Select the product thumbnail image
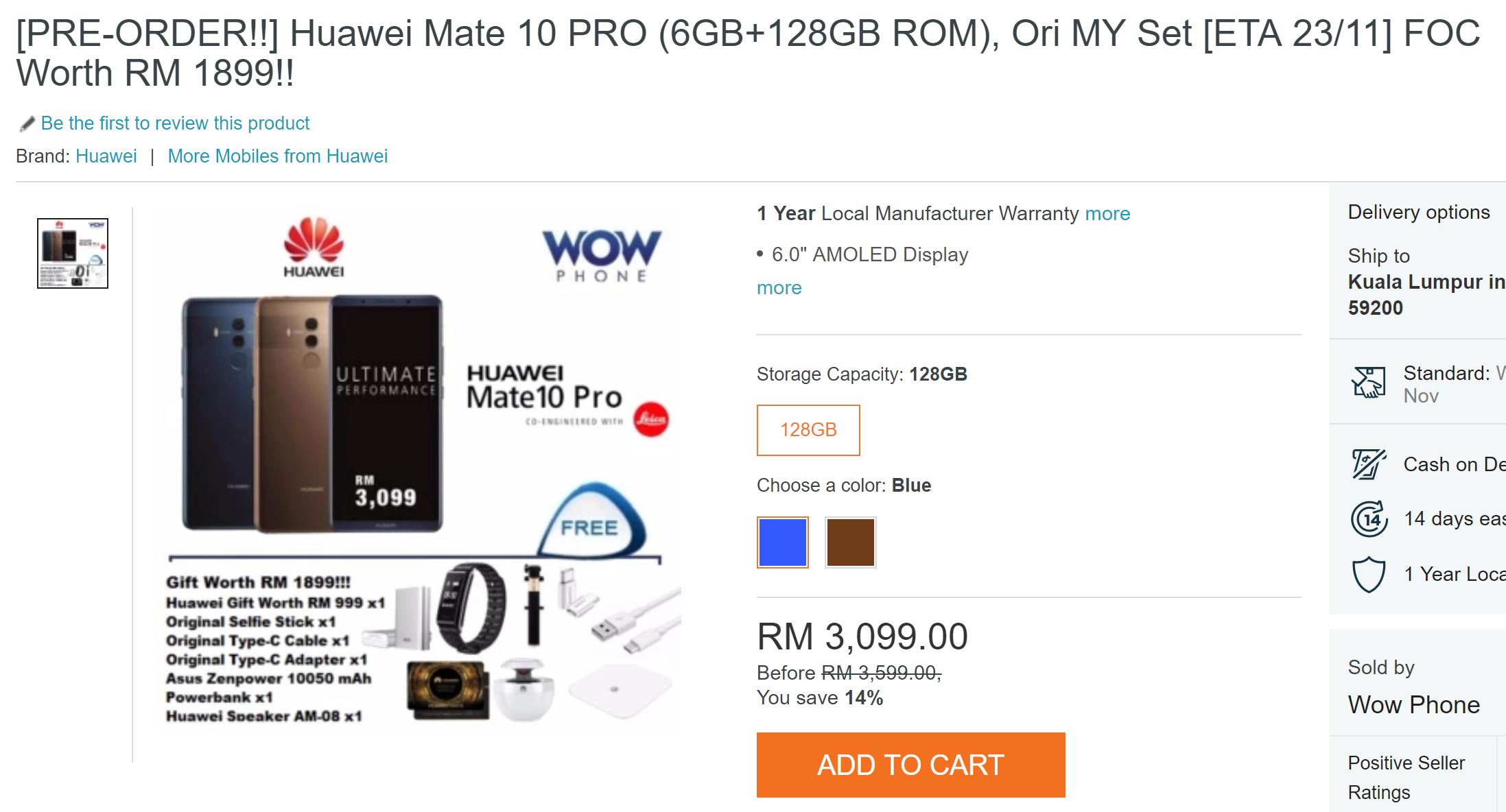 [x=73, y=253]
